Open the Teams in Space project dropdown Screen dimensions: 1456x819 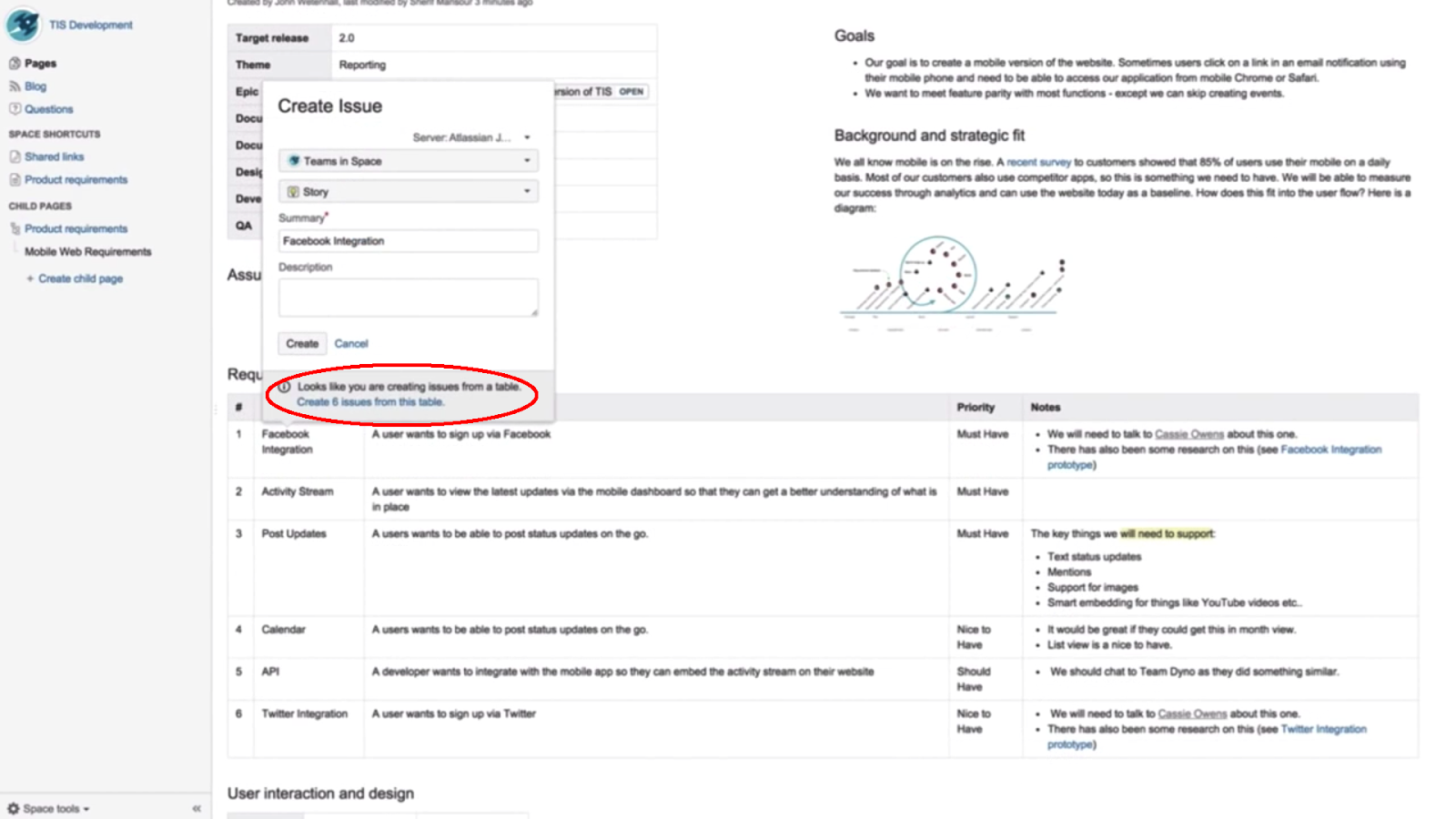(408, 161)
